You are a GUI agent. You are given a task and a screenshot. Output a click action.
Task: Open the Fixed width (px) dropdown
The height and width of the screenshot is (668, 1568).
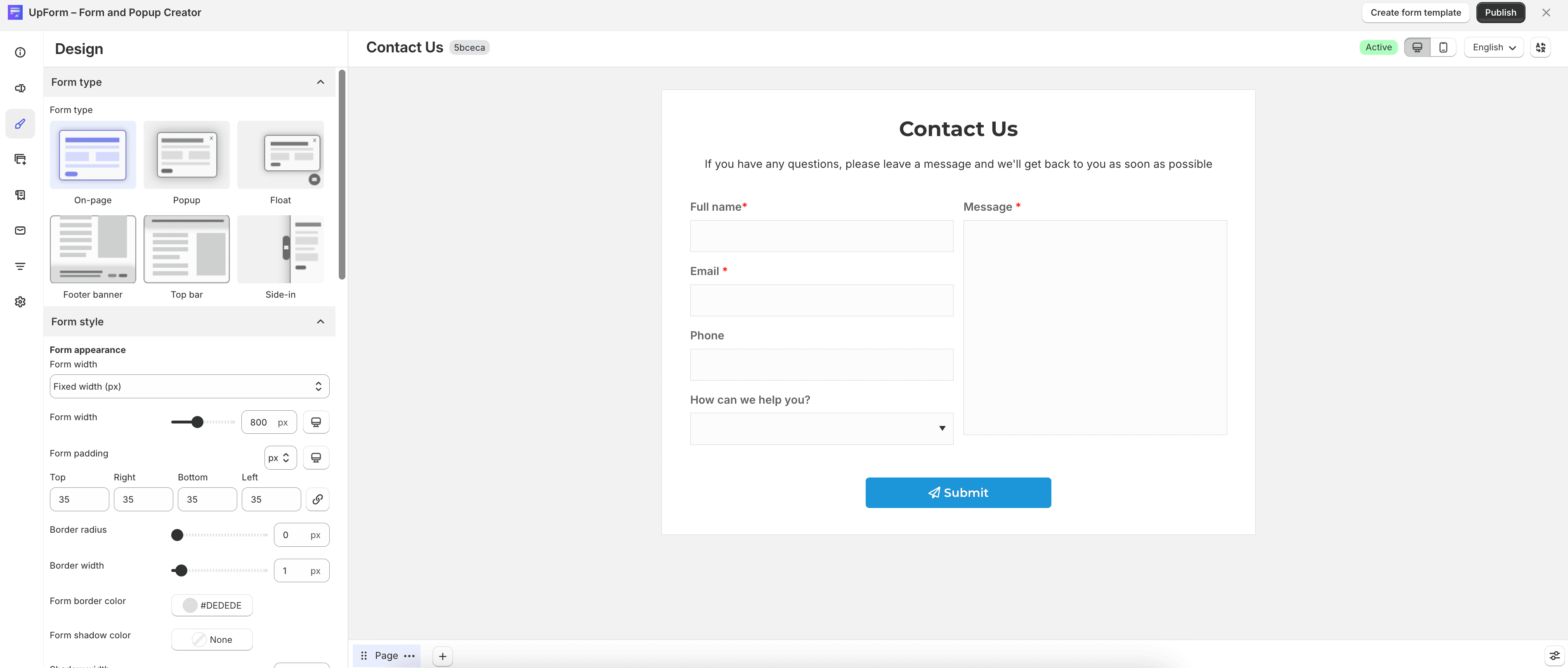coord(189,387)
